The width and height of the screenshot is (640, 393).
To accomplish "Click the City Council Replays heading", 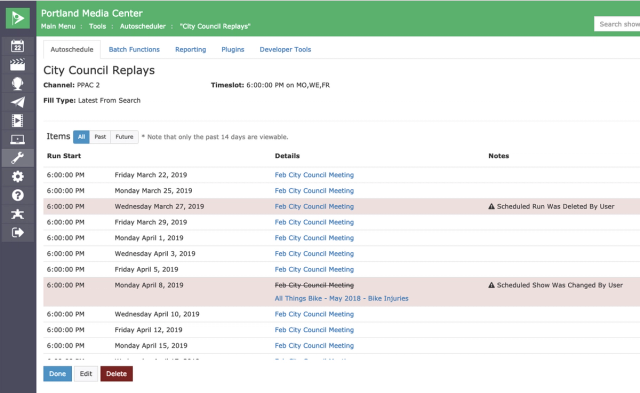I will coord(99,70).
